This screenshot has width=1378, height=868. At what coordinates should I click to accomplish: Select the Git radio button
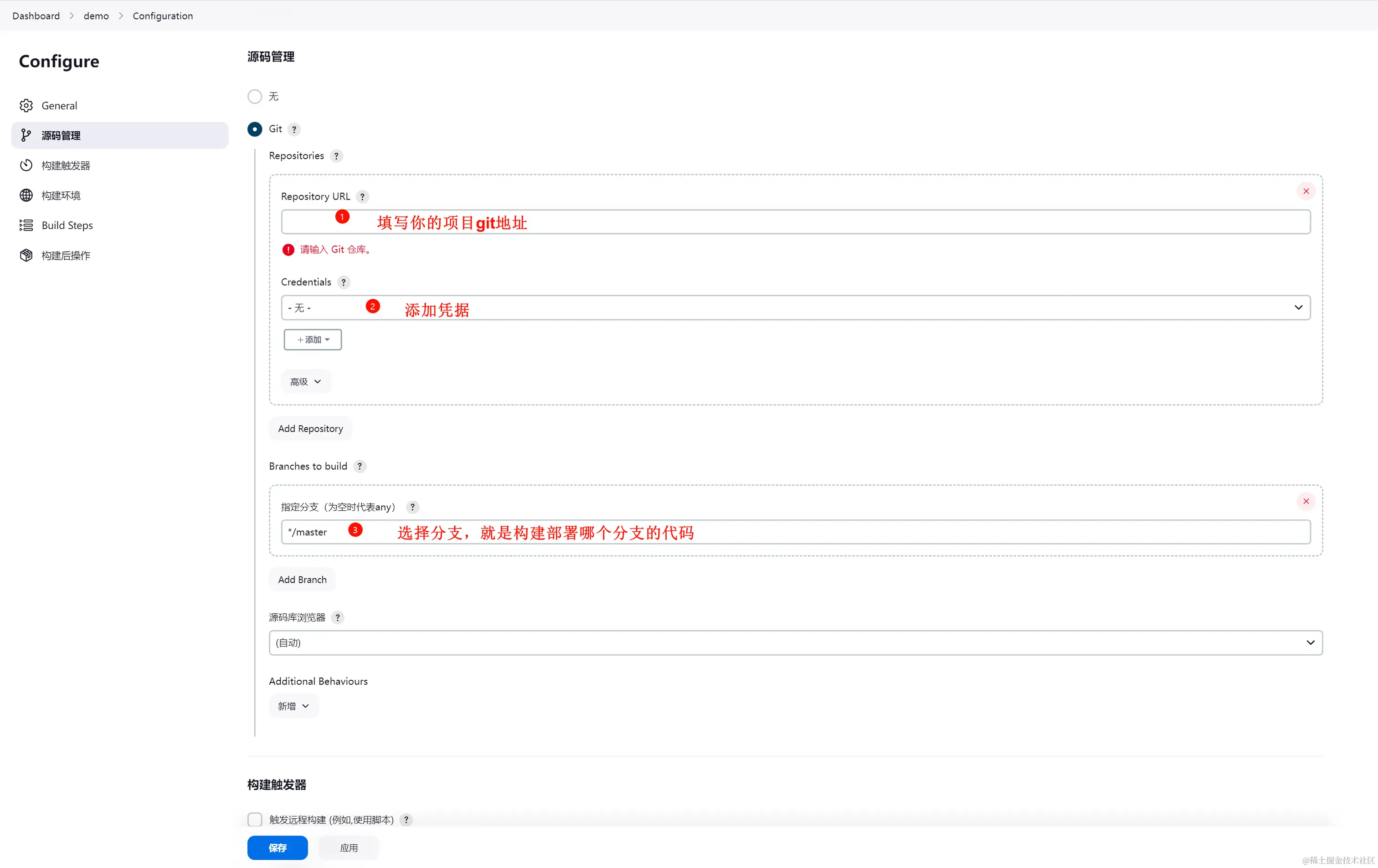click(255, 129)
